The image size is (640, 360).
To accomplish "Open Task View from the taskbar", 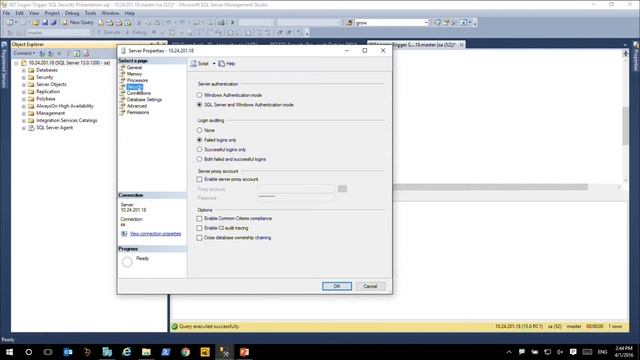I will coord(48,352).
